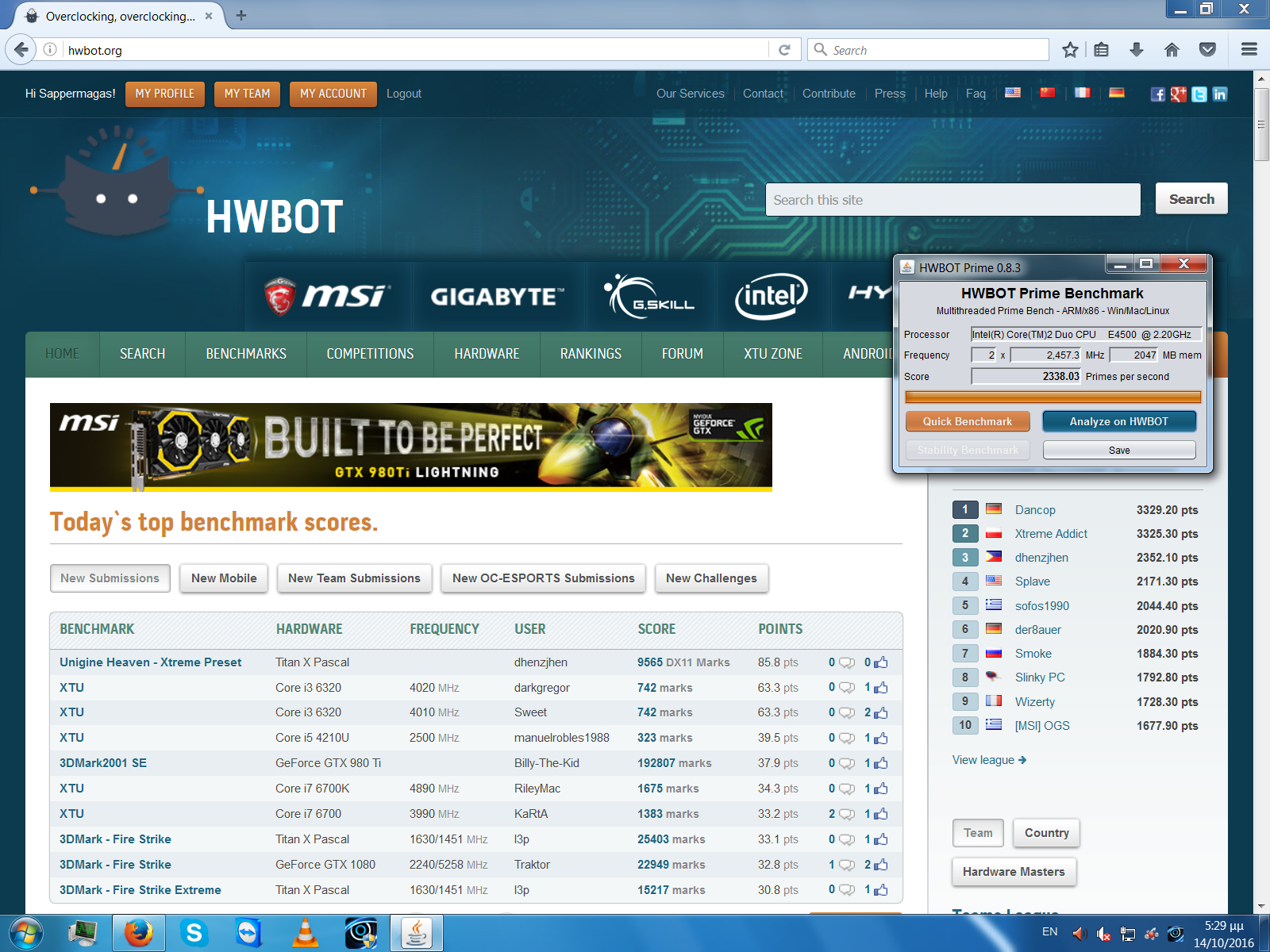Click the MSI sponsor logo
The height and width of the screenshot is (952, 1270).
pos(325,297)
